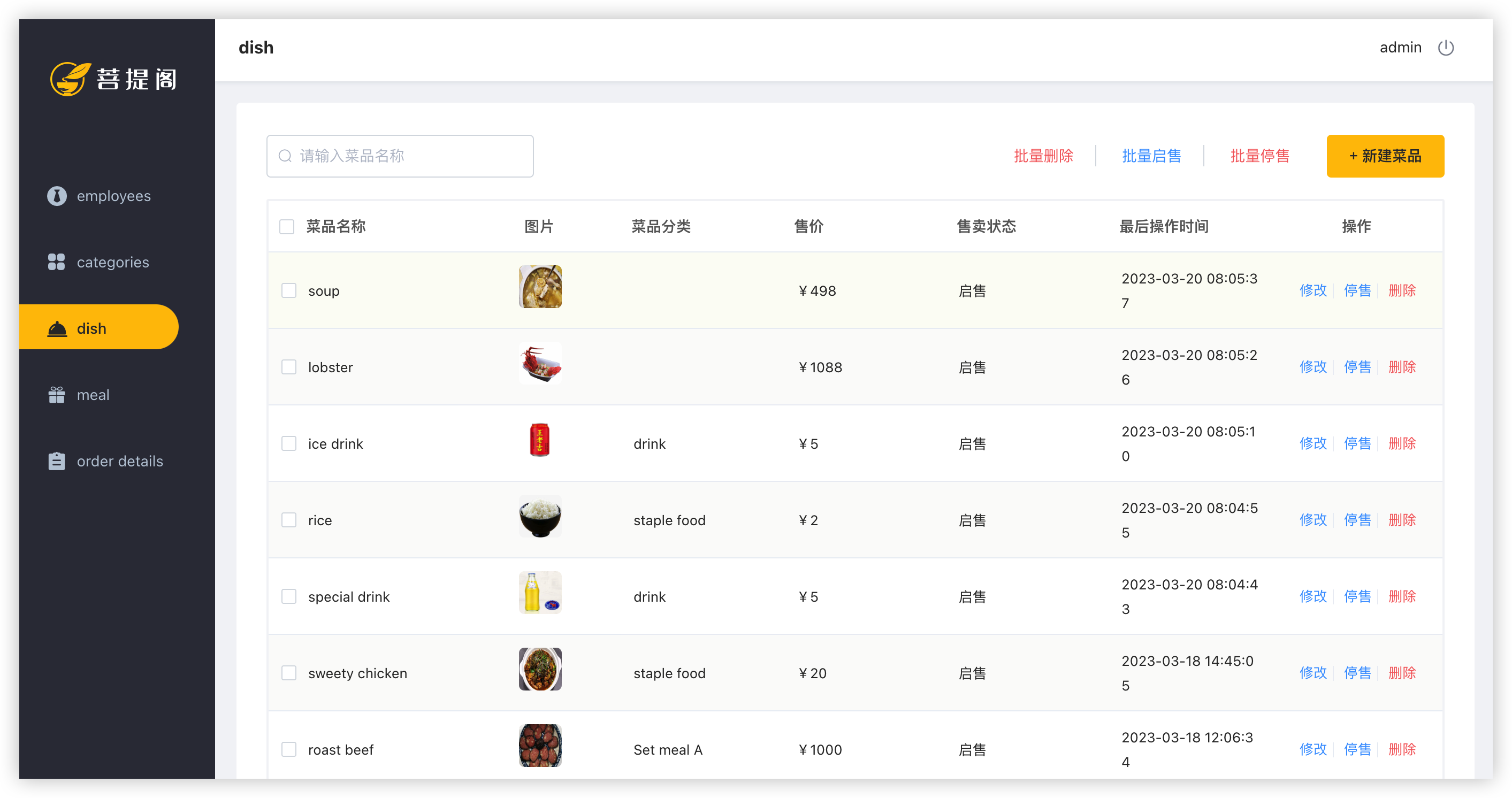The image size is (1512, 798).
Task: Check the soup row checkbox
Action: pyautogui.click(x=289, y=290)
